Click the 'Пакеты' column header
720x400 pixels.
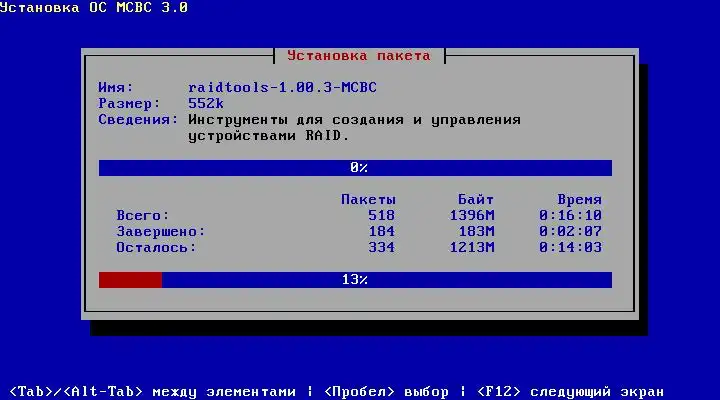368,199
